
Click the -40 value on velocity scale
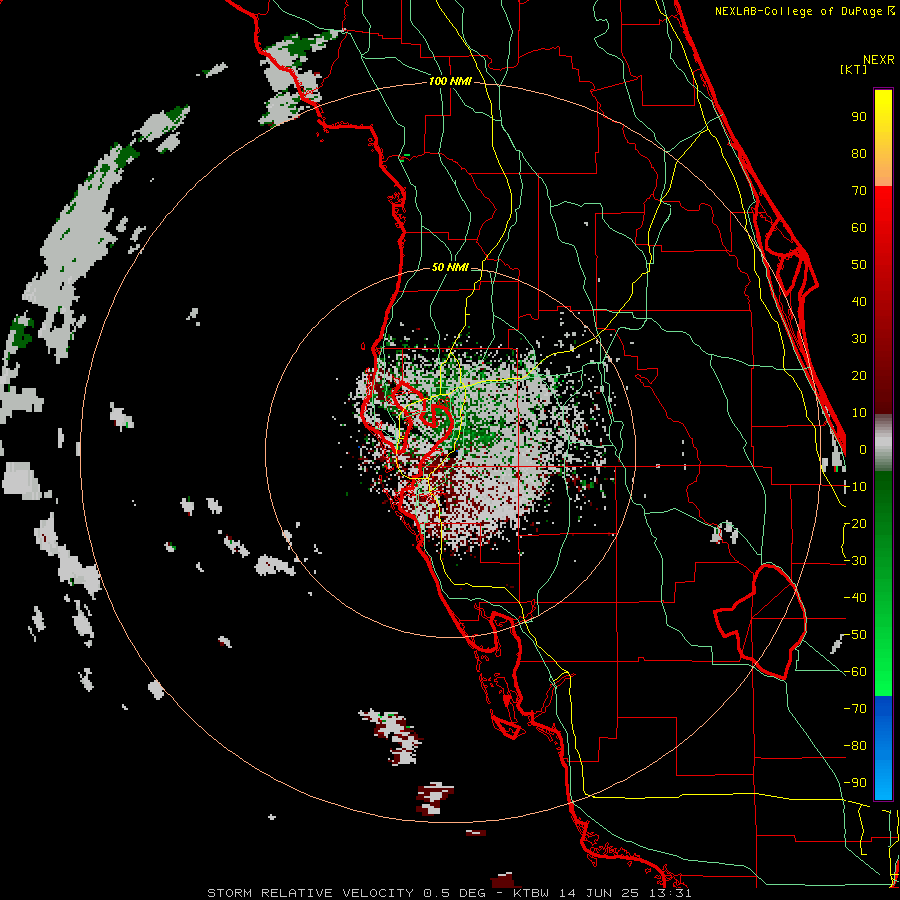click(855, 598)
